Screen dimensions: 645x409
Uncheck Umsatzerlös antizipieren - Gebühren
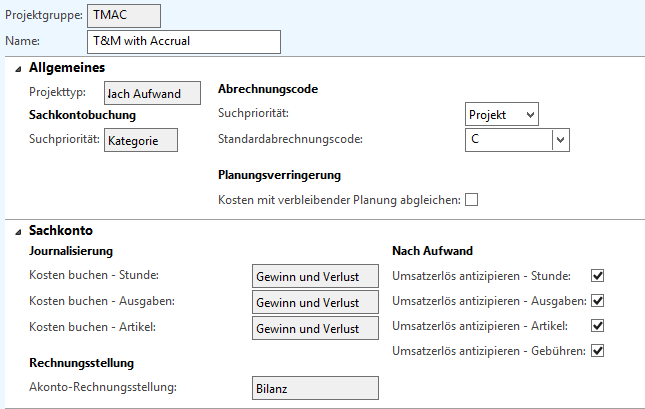click(598, 350)
